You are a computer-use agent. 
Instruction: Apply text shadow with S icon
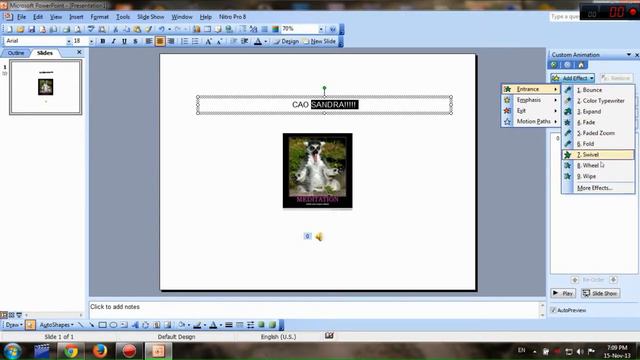tap(135, 41)
